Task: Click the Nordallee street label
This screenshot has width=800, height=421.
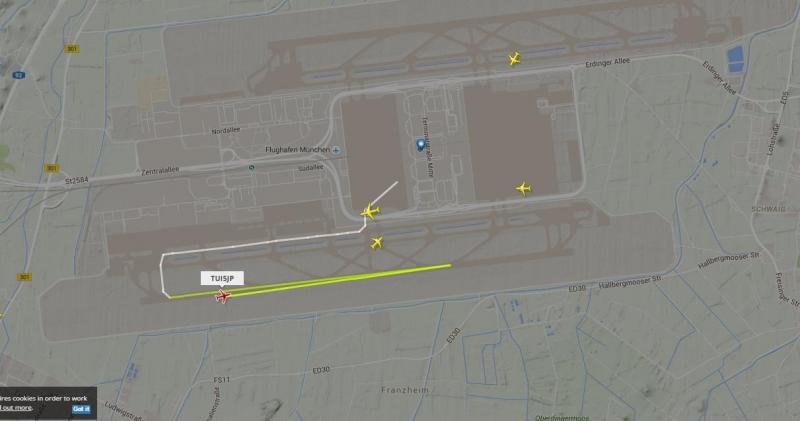Action: (x=226, y=131)
